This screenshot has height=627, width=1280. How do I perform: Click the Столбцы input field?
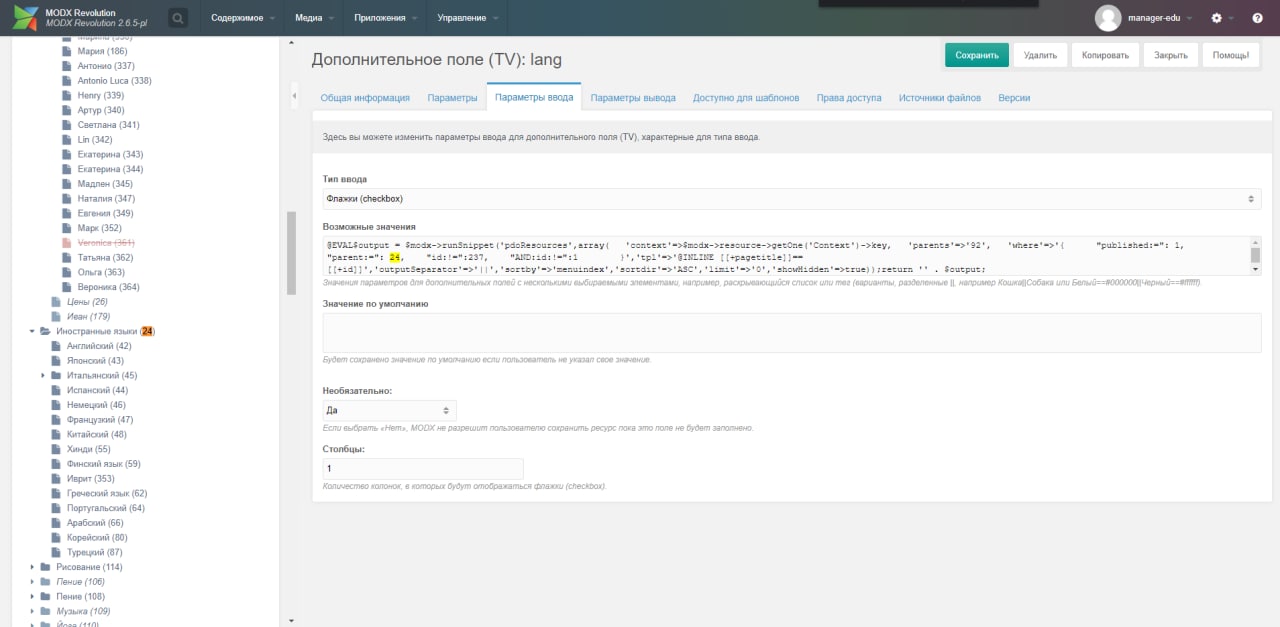[423, 468]
